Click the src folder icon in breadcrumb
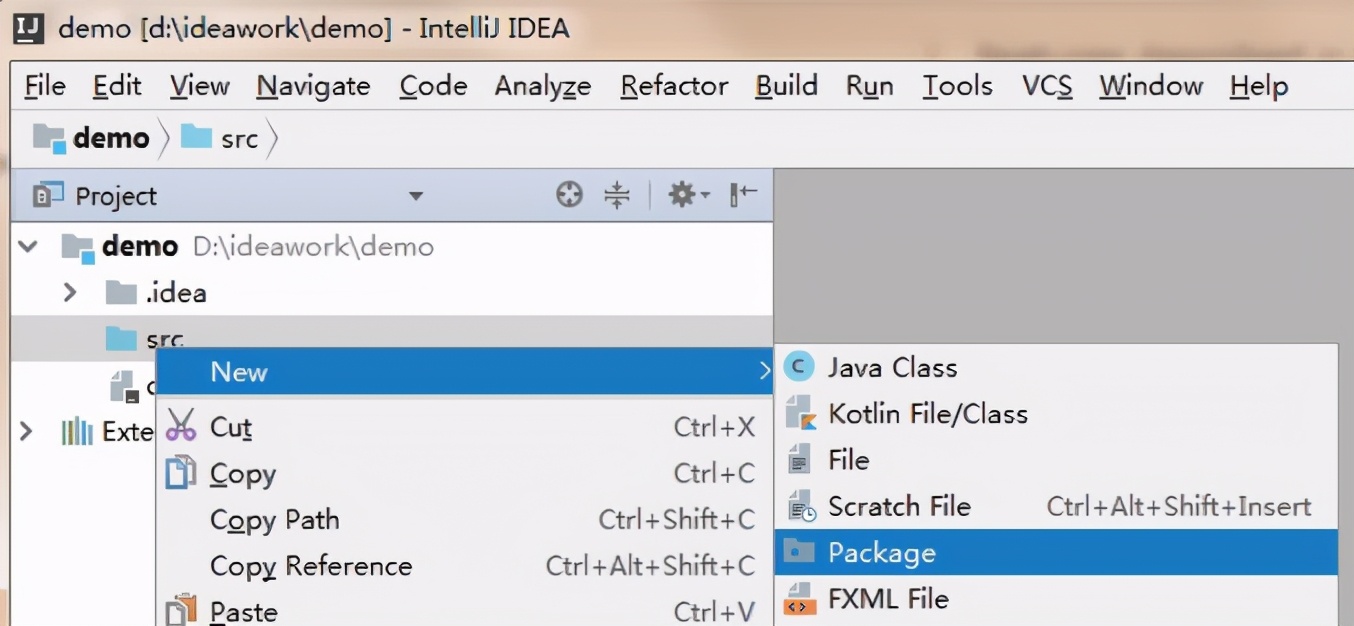Screen dimensions: 1354x626 click(x=196, y=137)
